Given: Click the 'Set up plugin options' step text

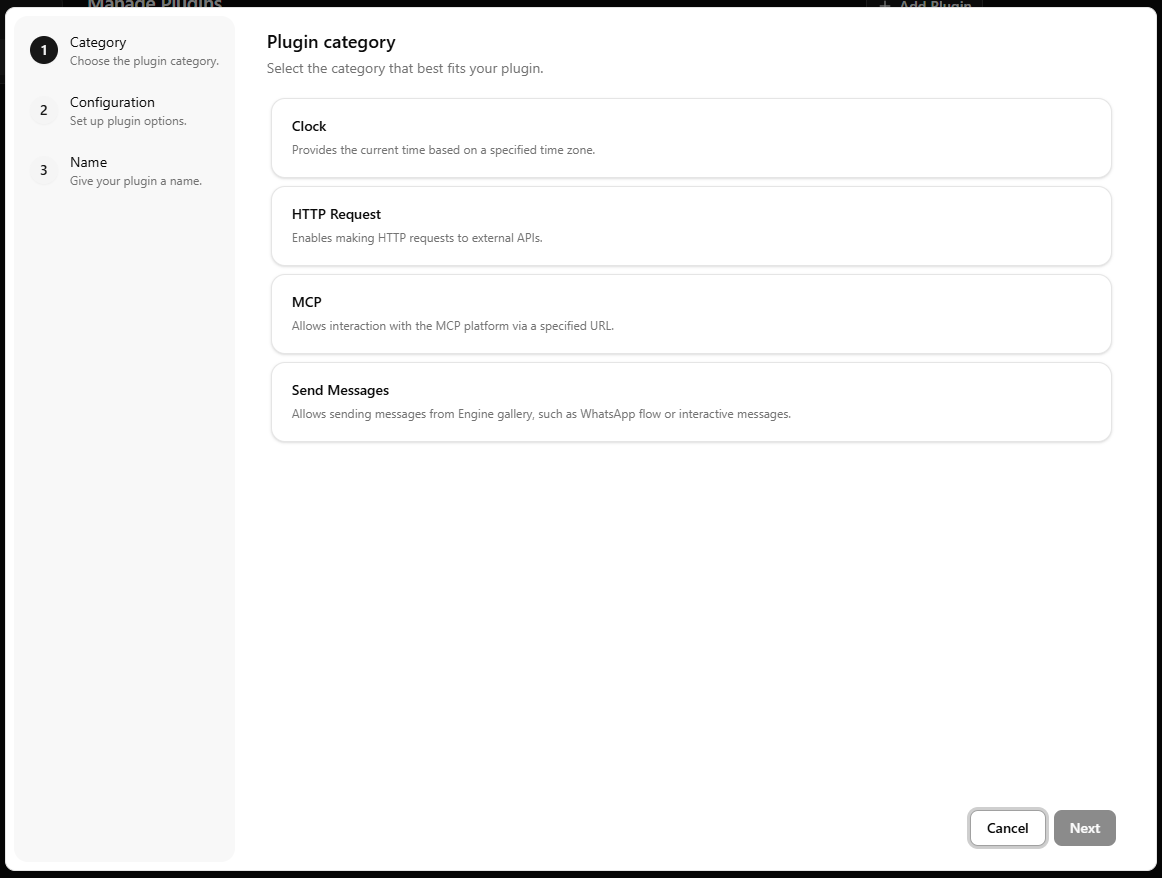Looking at the screenshot, I should [128, 120].
